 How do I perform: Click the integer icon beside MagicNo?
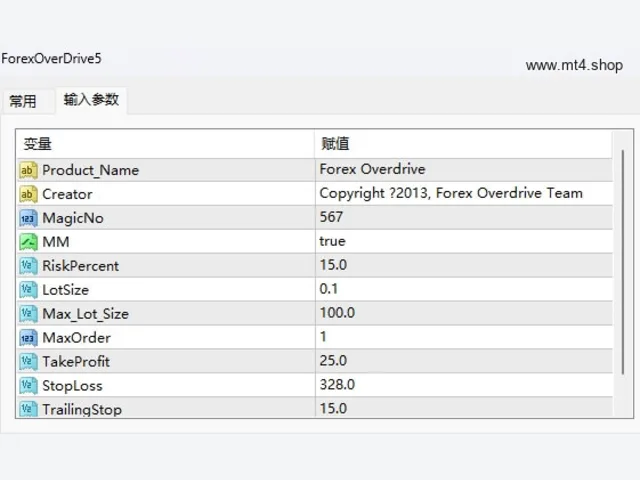(28, 218)
